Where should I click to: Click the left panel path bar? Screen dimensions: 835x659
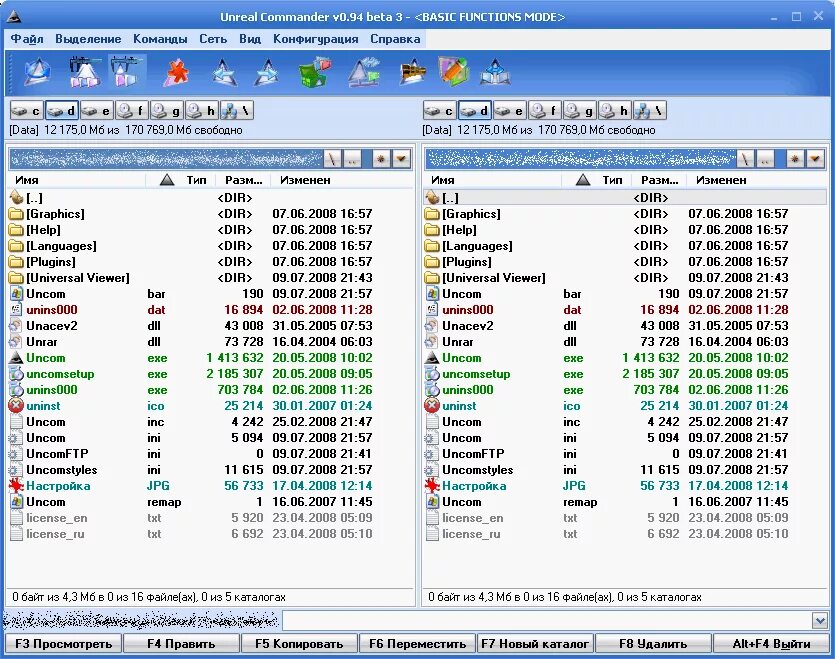pyautogui.click(x=166, y=159)
